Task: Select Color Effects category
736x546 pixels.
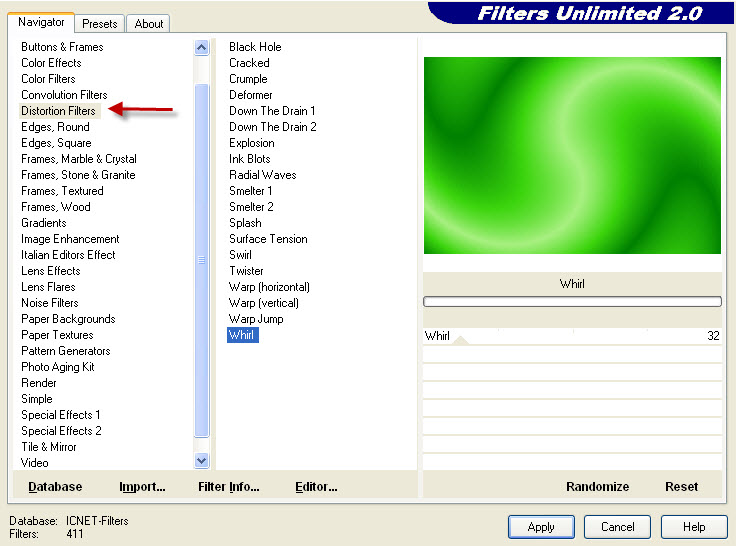Action: click(51, 63)
